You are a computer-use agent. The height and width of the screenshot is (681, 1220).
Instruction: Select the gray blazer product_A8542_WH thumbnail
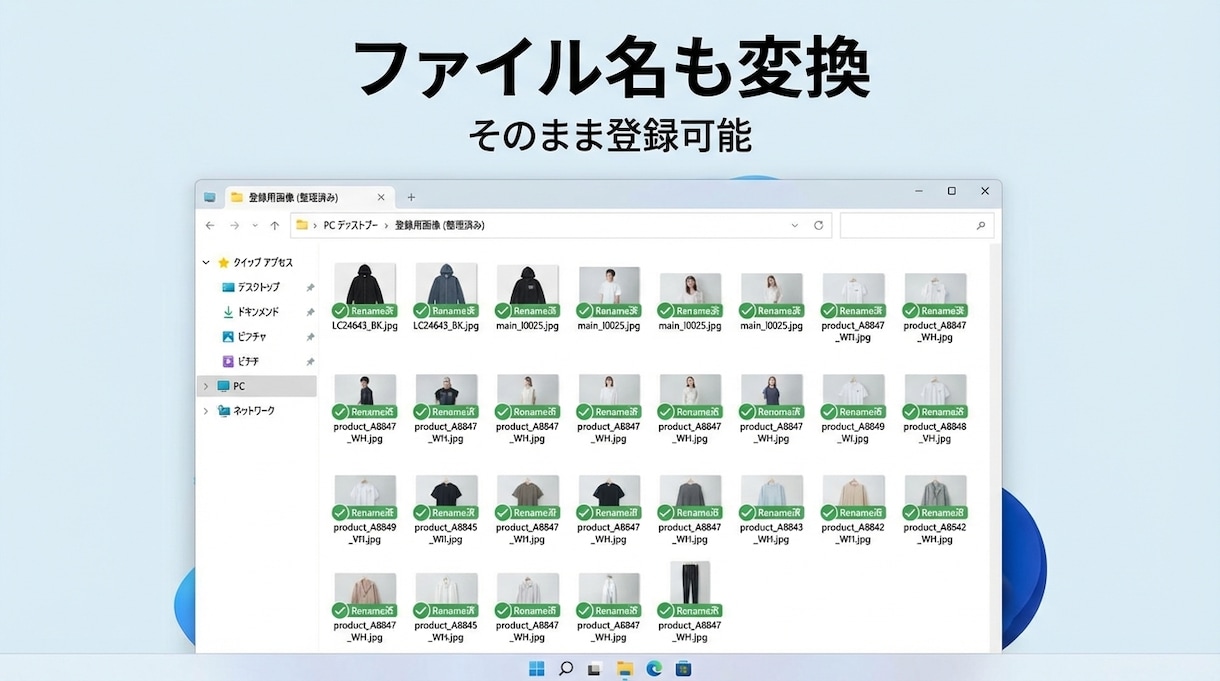pos(935,497)
